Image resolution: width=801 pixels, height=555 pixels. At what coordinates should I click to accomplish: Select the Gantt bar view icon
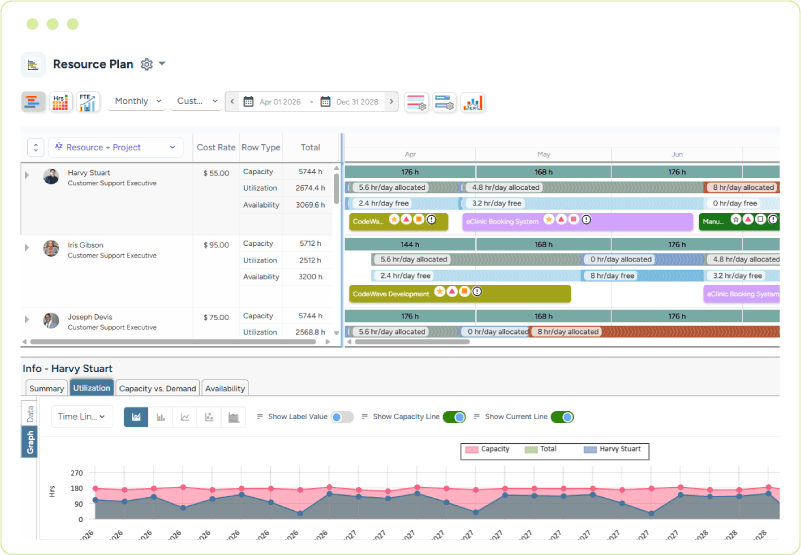click(33, 102)
